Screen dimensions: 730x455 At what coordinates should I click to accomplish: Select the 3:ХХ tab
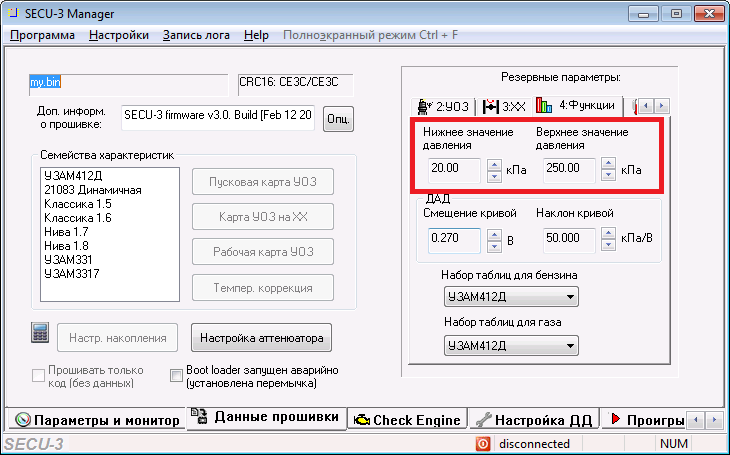point(502,105)
